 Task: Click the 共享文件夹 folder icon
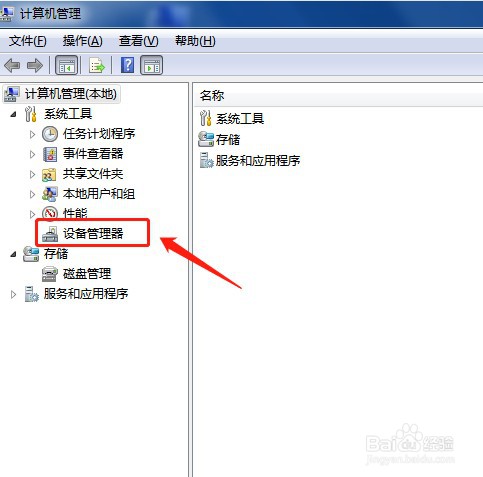coord(49,174)
